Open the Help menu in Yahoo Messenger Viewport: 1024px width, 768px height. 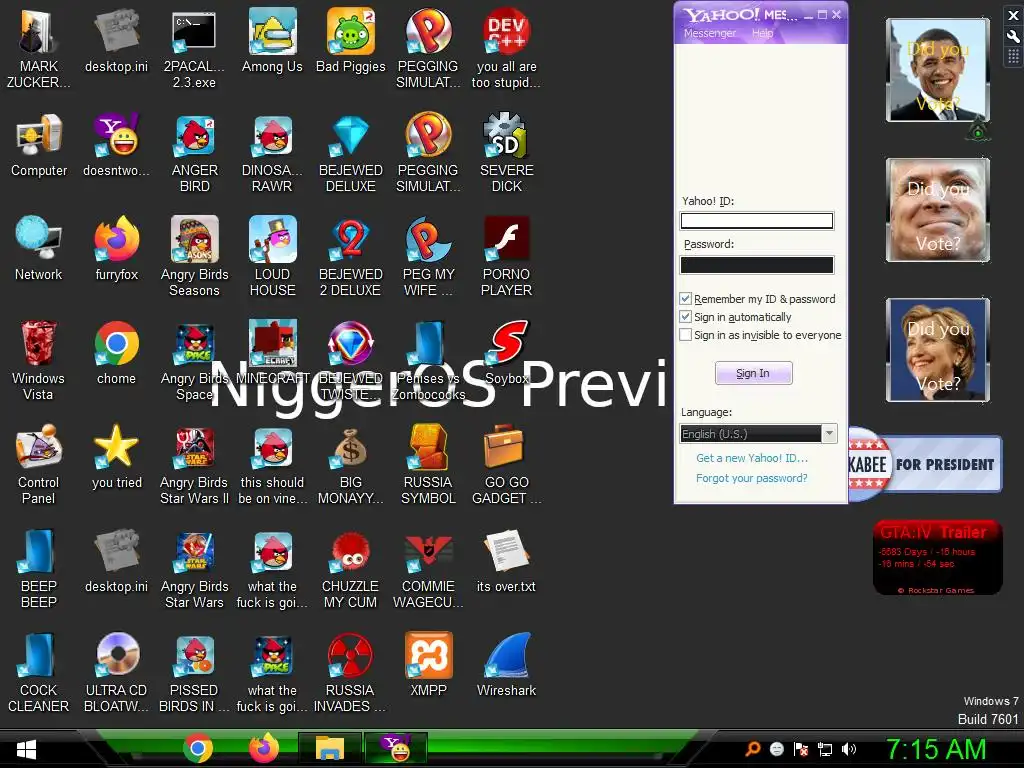[762, 33]
